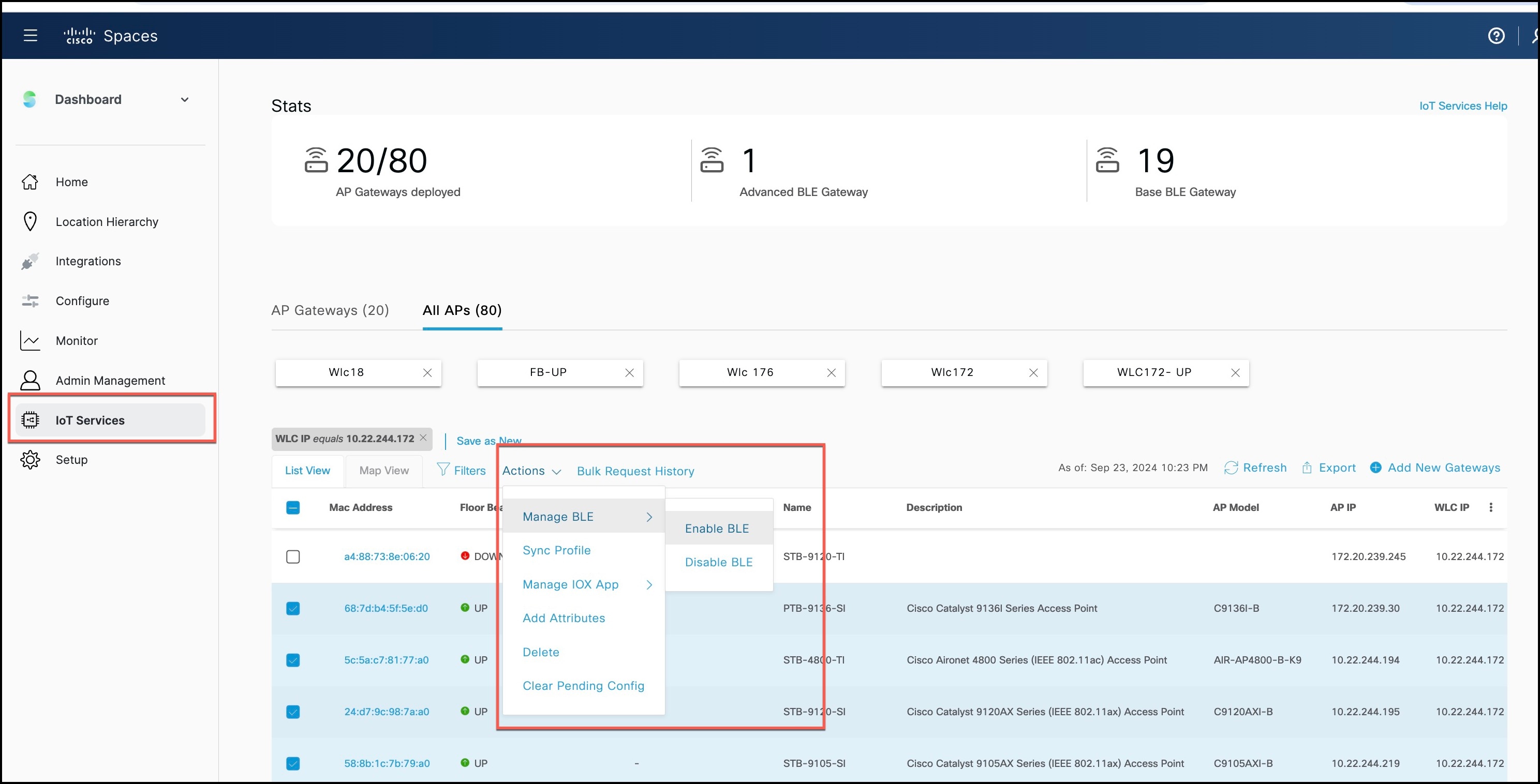Viewport: 1540px width, 784px height.
Task: Open MAC address 58:8b:1c:7b:79:a0 link
Action: [386, 764]
